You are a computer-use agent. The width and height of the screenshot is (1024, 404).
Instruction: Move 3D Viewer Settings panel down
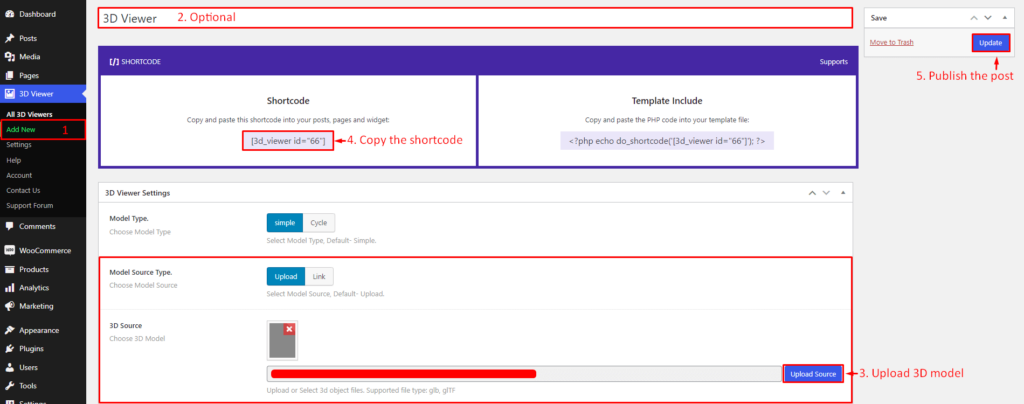(x=826, y=193)
